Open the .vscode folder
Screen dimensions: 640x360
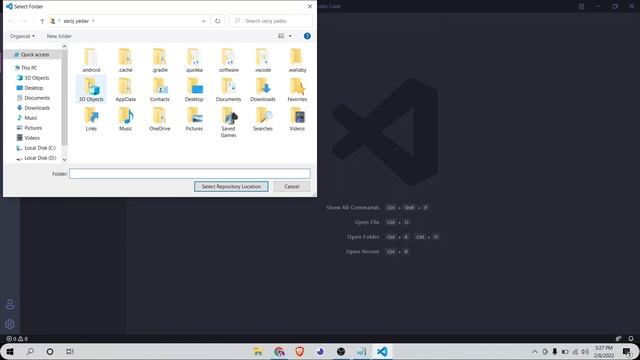tap(263, 60)
